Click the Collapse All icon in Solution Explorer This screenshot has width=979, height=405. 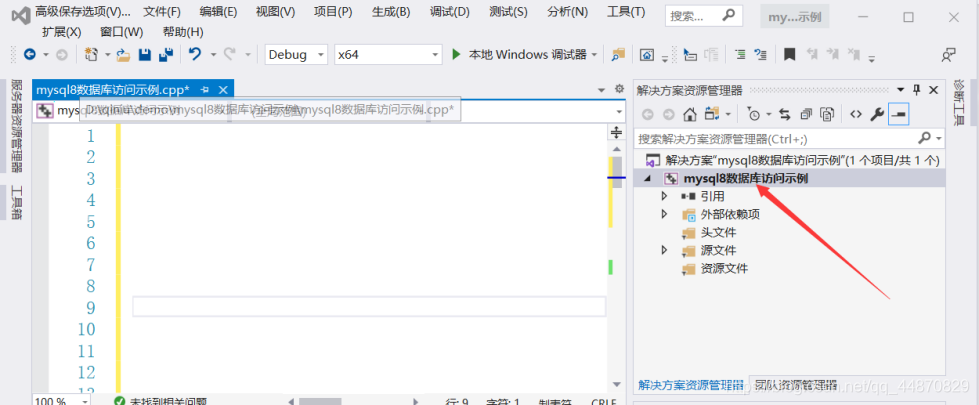pos(806,114)
